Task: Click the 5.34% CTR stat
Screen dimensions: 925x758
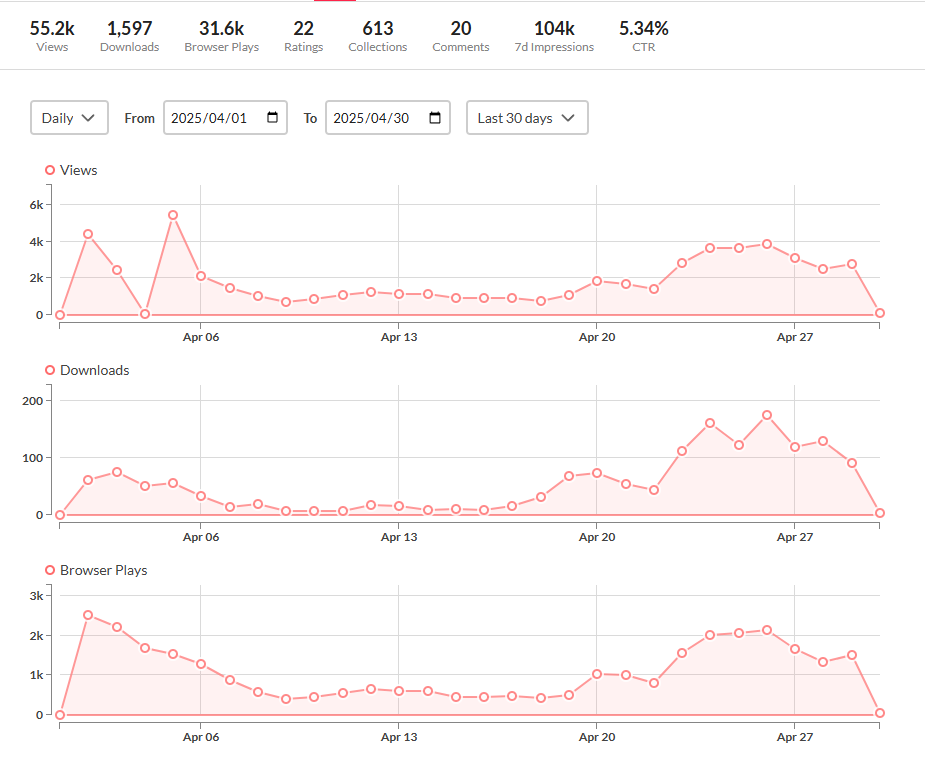Action: [643, 35]
